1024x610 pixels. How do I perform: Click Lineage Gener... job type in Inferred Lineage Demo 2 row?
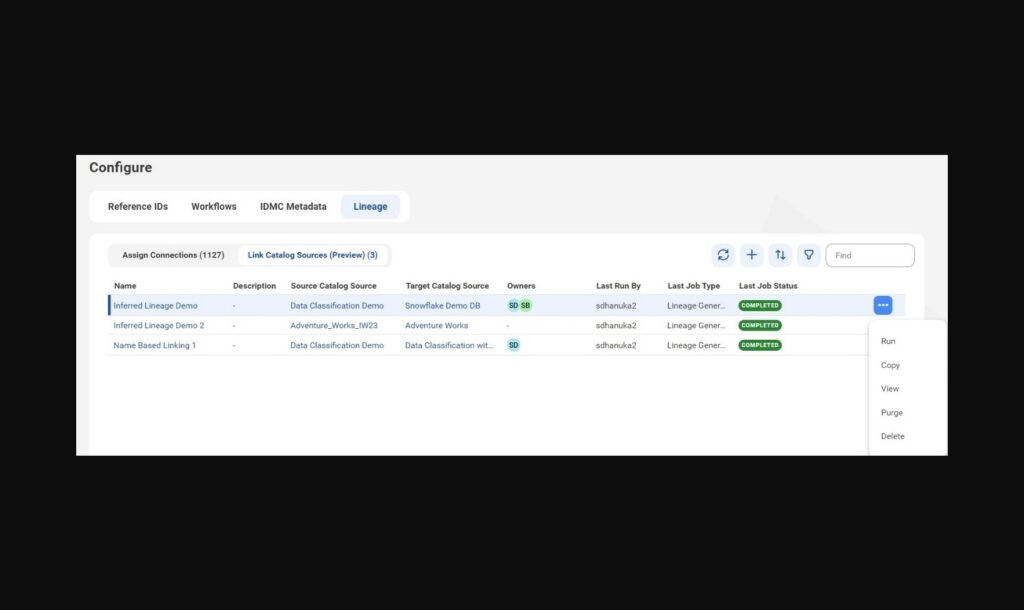coord(696,325)
